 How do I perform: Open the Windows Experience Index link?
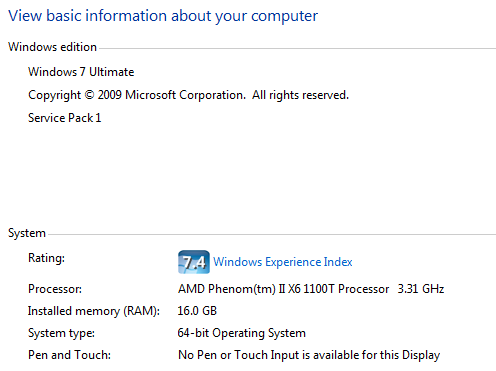click(x=283, y=262)
